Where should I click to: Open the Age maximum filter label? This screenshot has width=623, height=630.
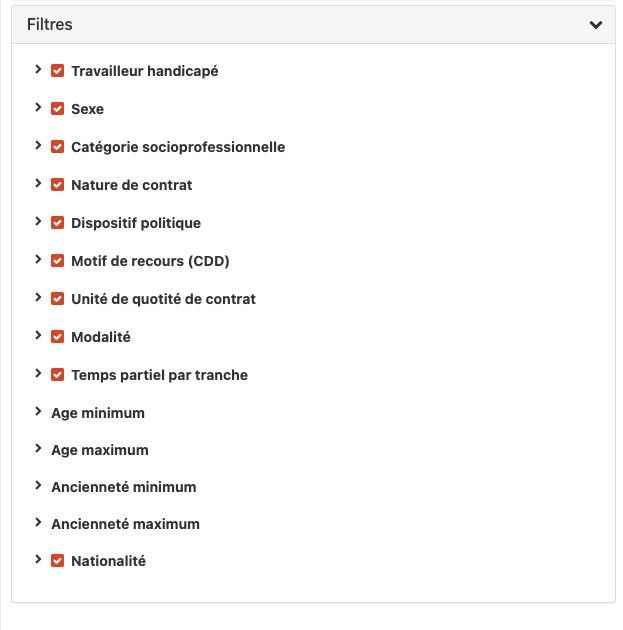point(100,450)
